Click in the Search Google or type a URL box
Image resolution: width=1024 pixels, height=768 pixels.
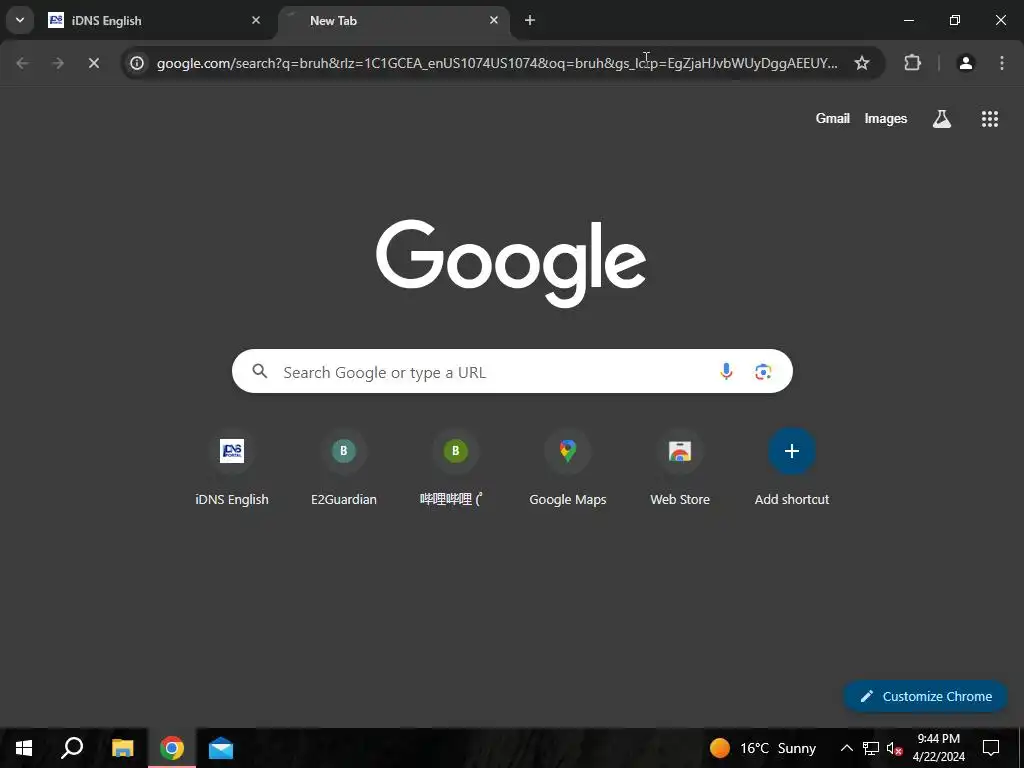512,372
